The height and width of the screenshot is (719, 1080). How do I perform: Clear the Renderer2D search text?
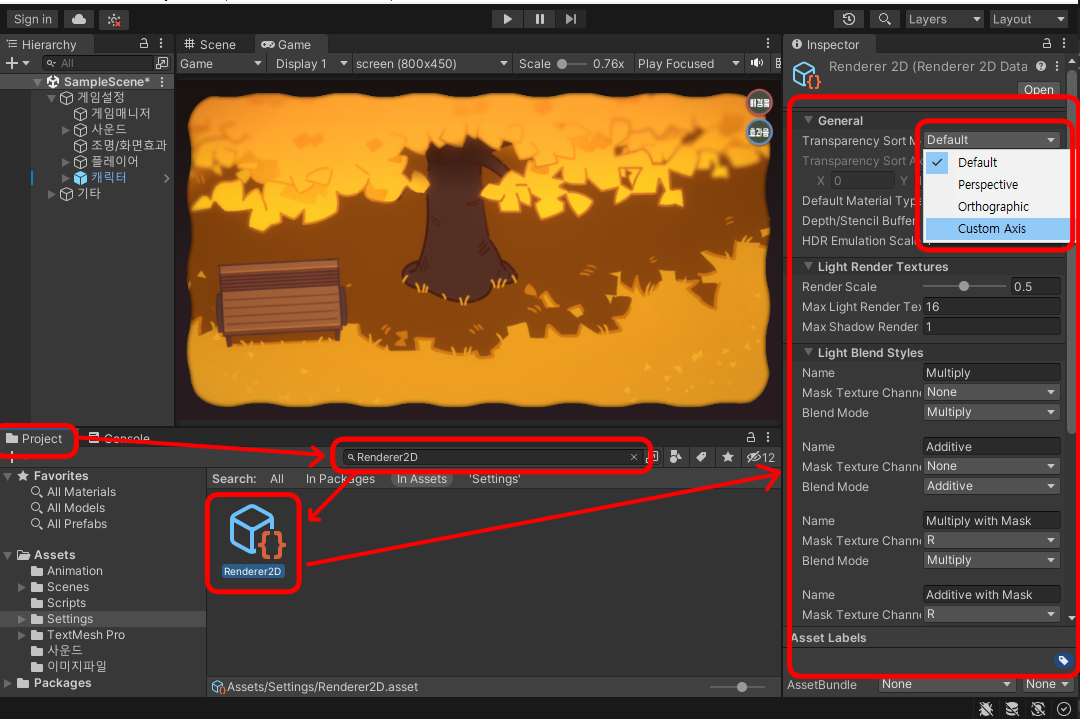point(634,457)
